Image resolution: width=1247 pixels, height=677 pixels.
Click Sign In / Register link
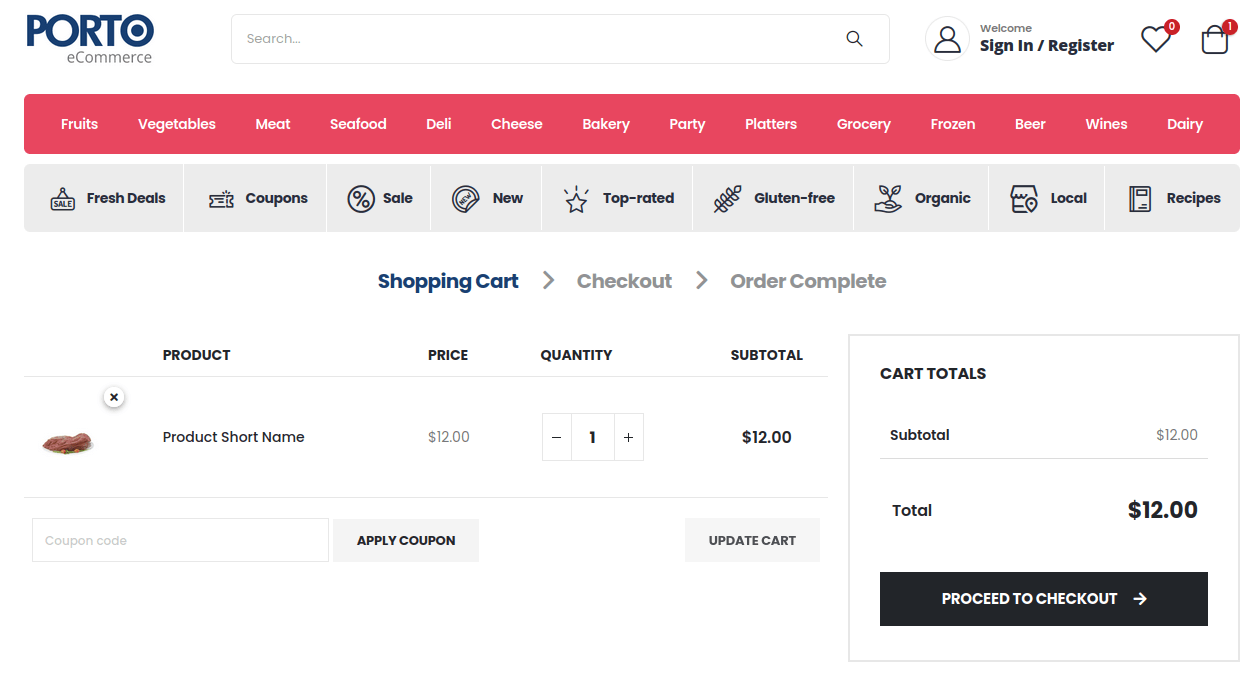tap(1046, 45)
